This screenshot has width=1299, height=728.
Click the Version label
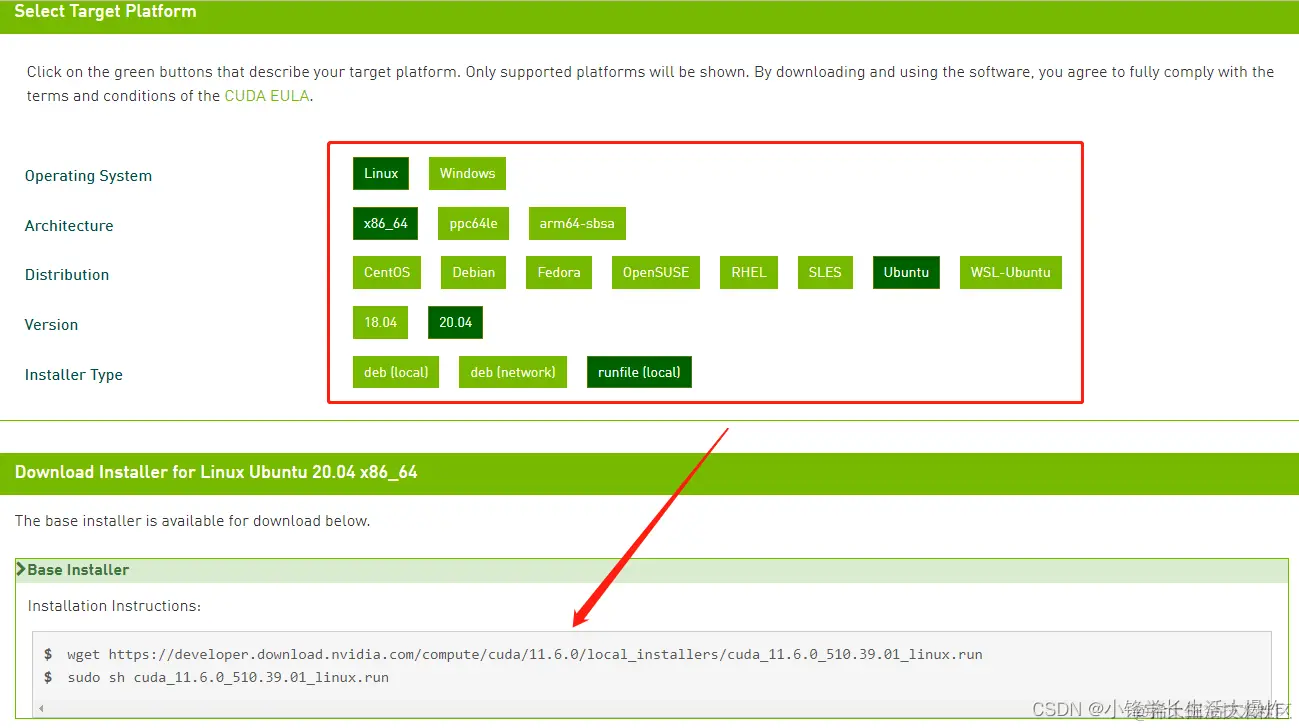(x=51, y=325)
